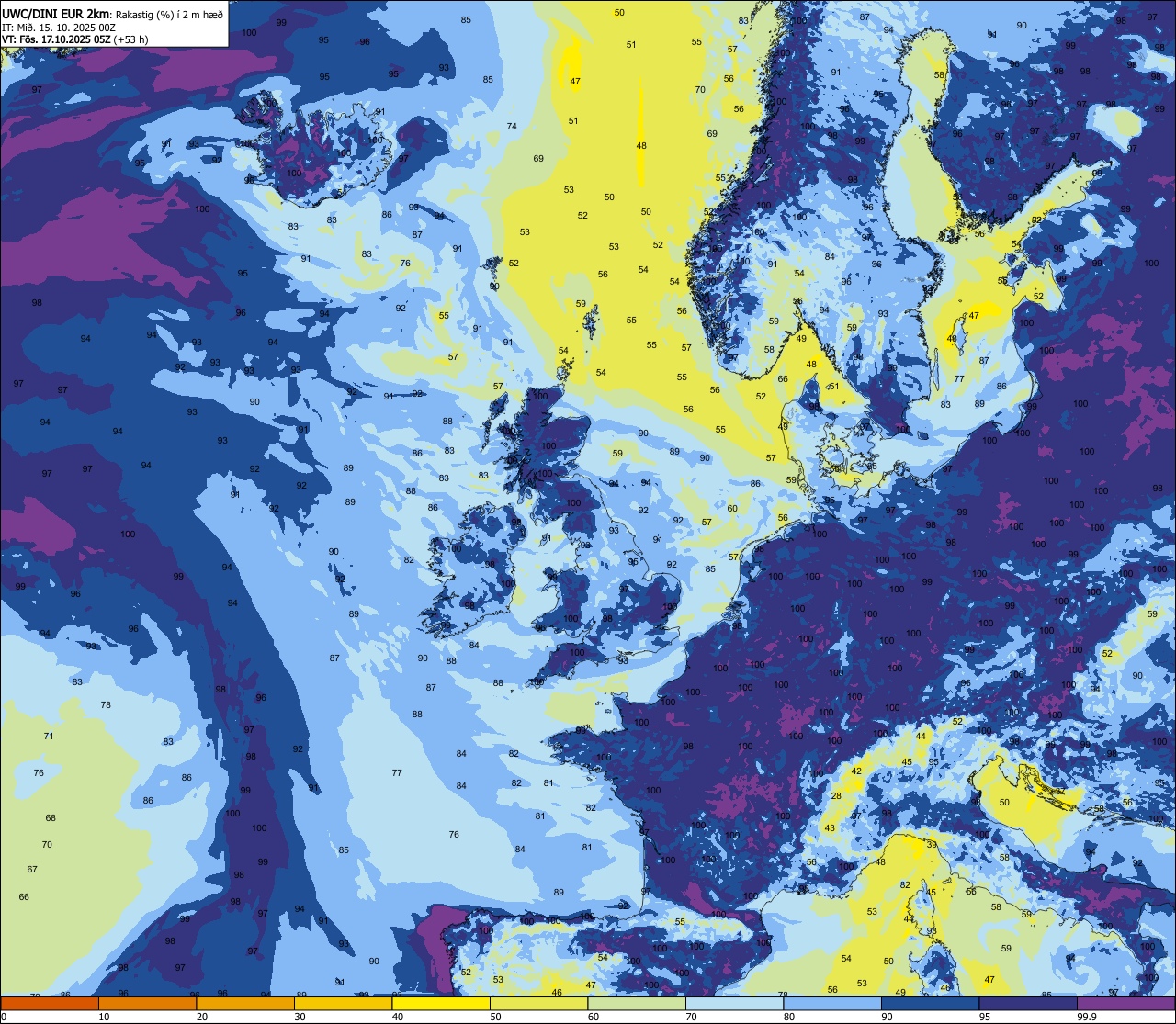Click the map title 'UWC/DINI EUR 2km'
The height and width of the screenshot is (1024, 1176).
pos(55,15)
